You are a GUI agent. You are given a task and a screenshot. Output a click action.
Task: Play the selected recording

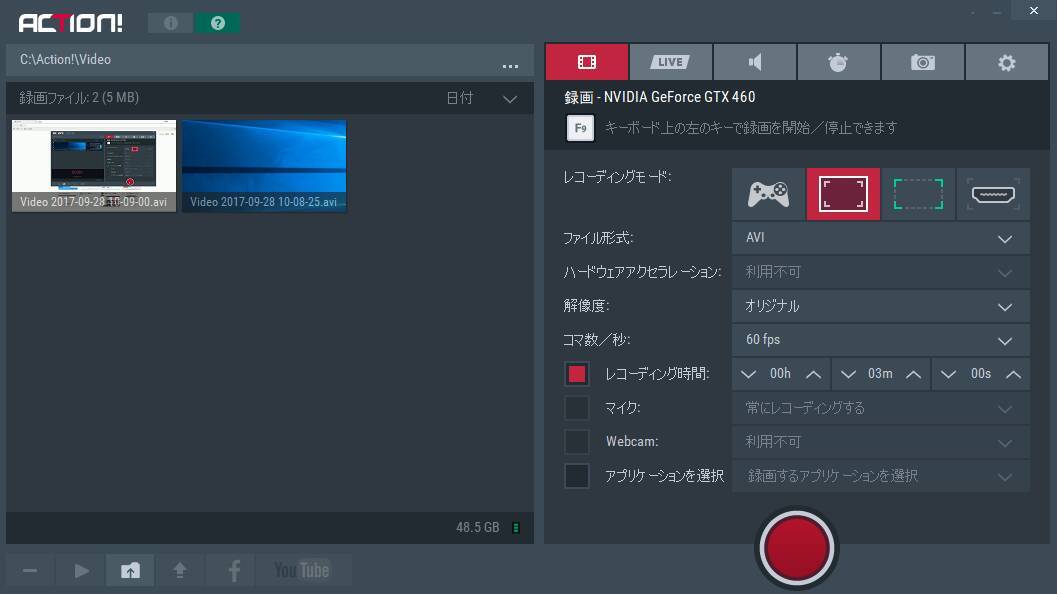click(82, 570)
